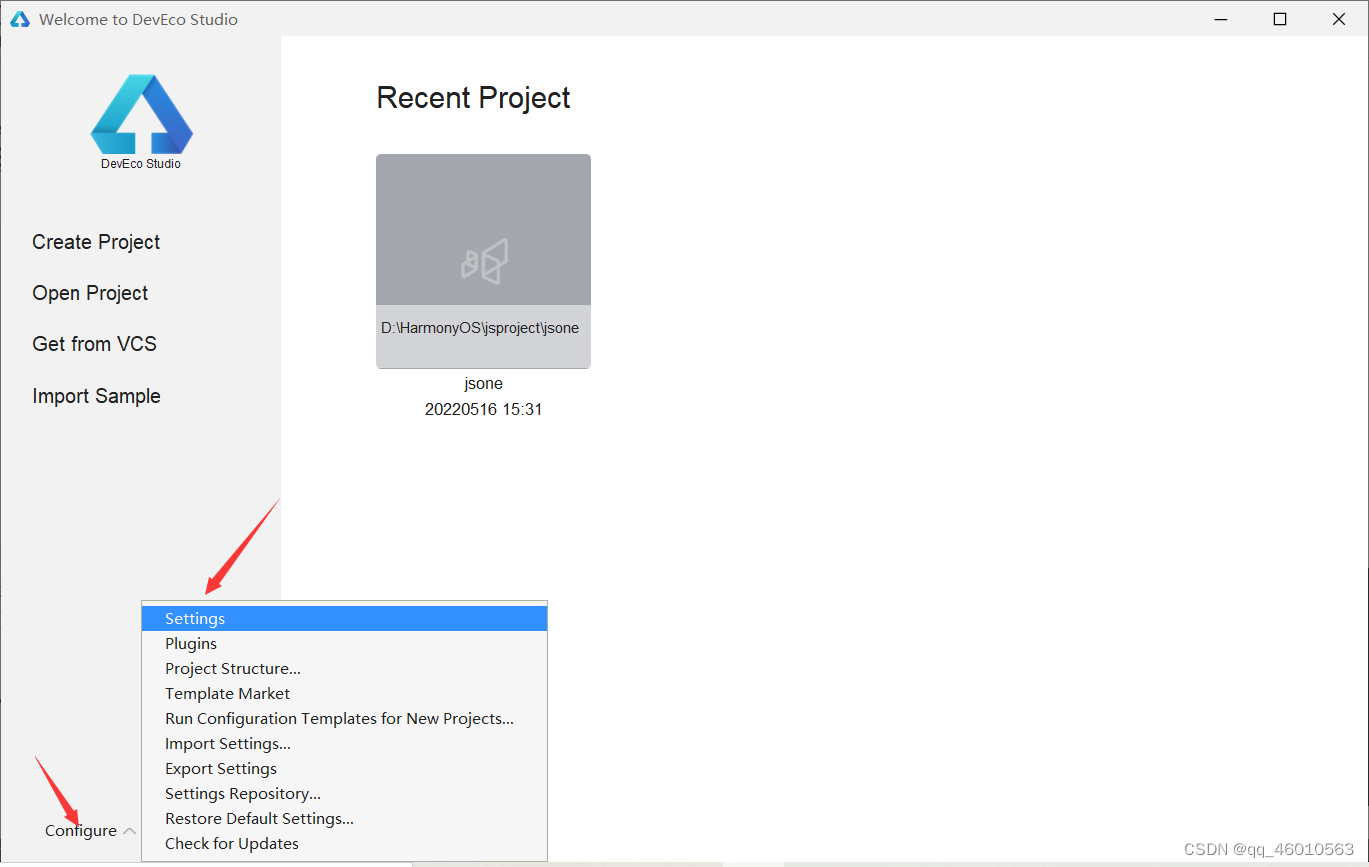Image resolution: width=1369 pixels, height=867 pixels.
Task: Open Template Market menu item
Action: (x=345, y=694)
